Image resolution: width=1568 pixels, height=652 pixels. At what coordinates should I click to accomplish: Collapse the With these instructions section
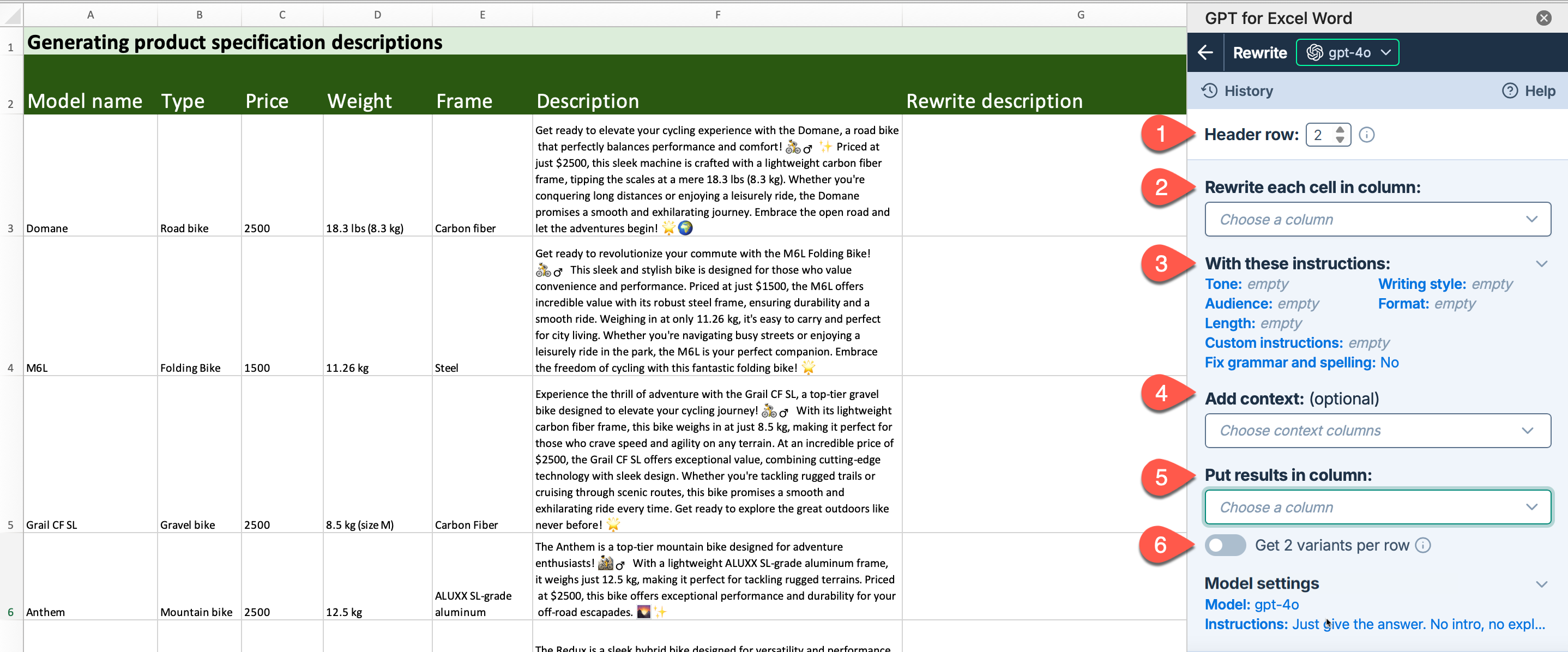click(1541, 264)
